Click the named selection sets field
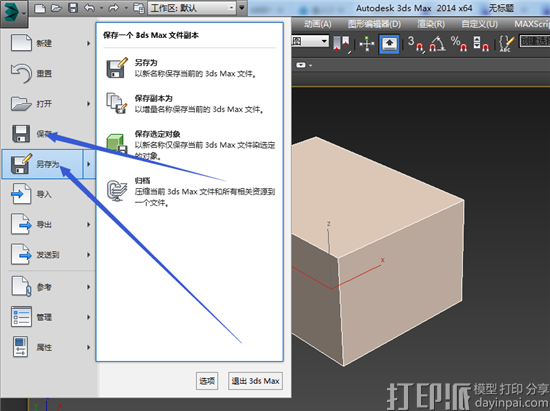550x411 pixels. click(x=535, y=41)
